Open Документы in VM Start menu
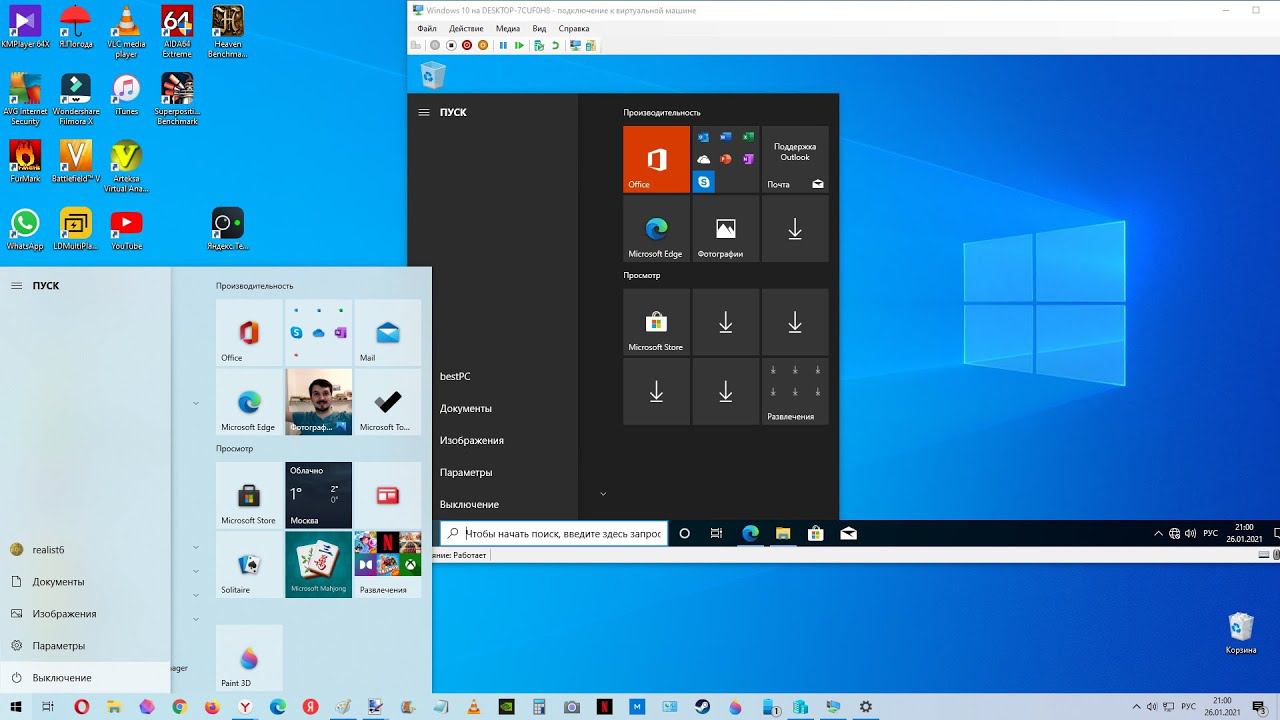The width and height of the screenshot is (1280, 720). click(466, 408)
